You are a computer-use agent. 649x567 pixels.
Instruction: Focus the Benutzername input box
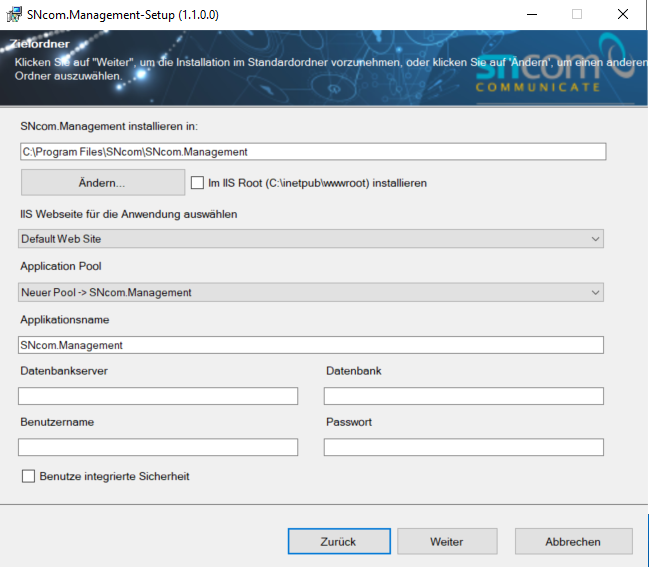pyautogui.click(x=158, y=447)
